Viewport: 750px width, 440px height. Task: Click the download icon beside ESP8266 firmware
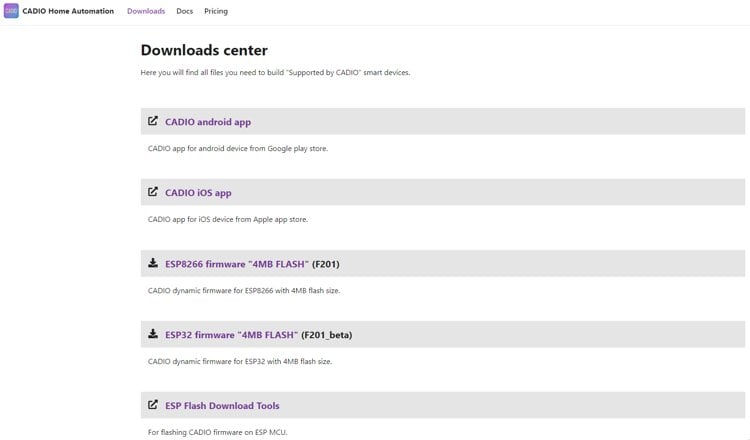pos(153,263)
